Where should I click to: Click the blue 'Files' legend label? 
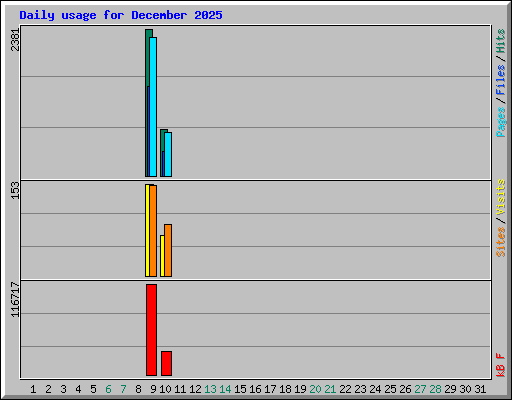[500, 79]
